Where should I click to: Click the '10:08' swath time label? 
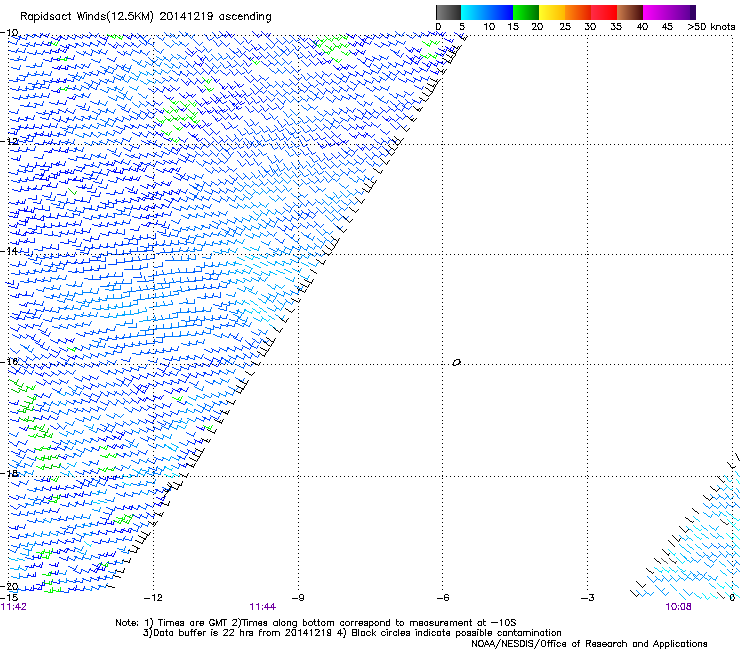click(679, 607)
